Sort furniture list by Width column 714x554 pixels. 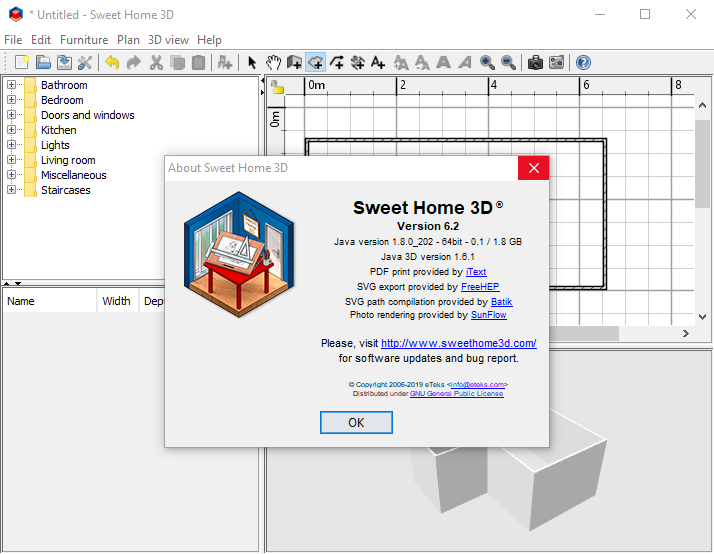117,301
